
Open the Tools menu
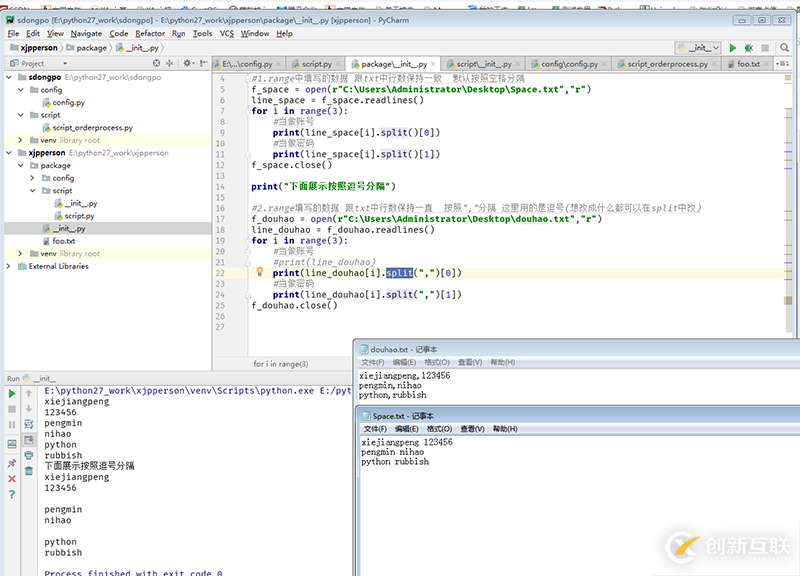tap(203, 34)
